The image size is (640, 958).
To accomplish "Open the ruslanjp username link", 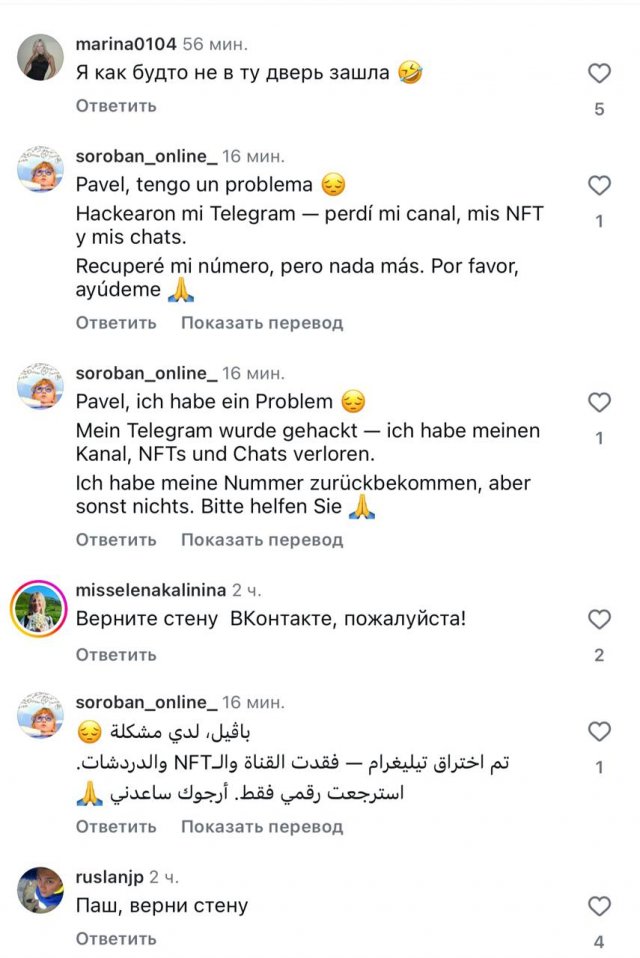I will 109,877.
